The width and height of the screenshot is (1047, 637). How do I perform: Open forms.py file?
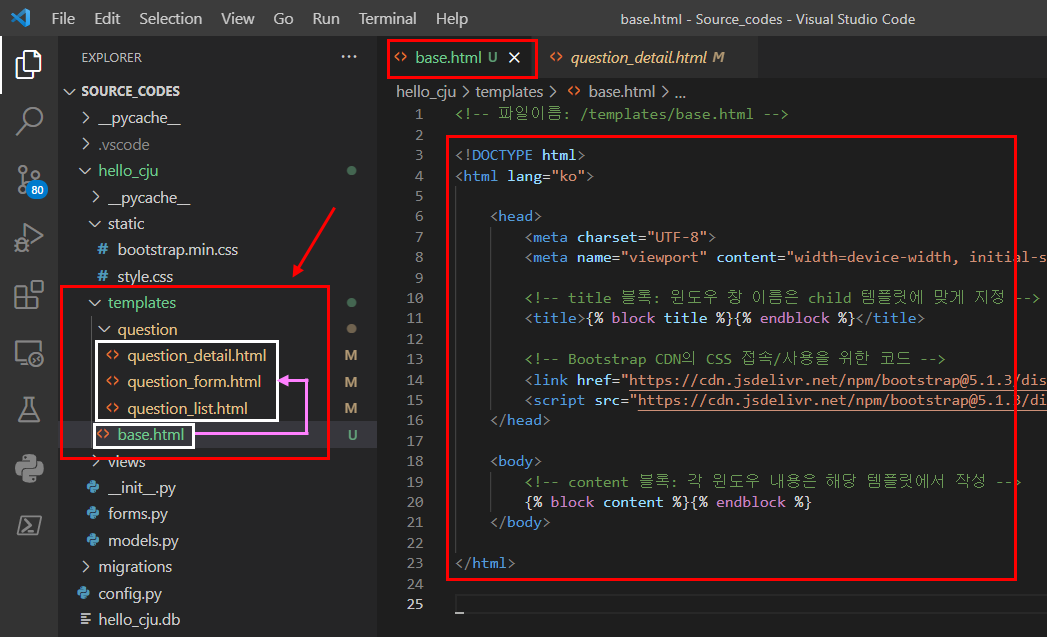[138, 513]
